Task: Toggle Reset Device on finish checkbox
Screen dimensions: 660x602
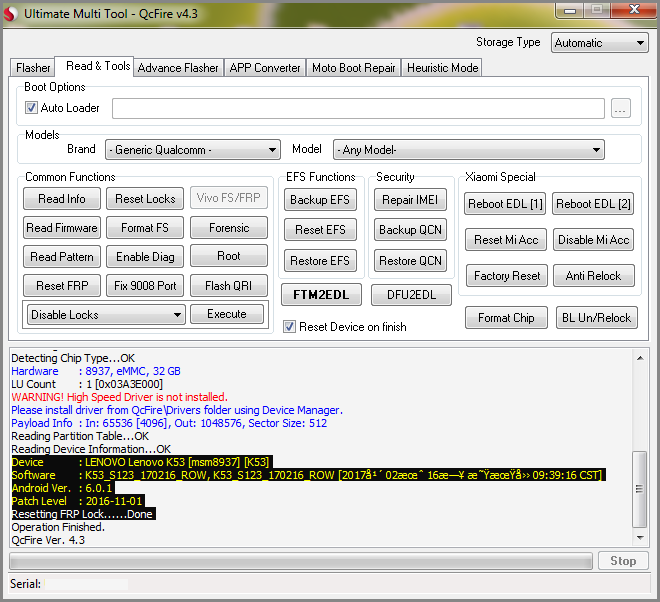Action: (289, 327)
